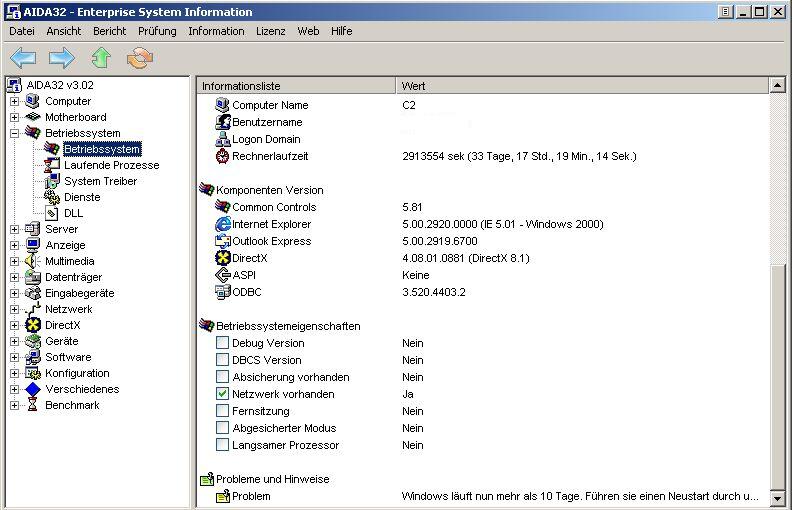Collapse the Betriebssystem tree node
The image size is (792, 510).
(x=14, y=133)
